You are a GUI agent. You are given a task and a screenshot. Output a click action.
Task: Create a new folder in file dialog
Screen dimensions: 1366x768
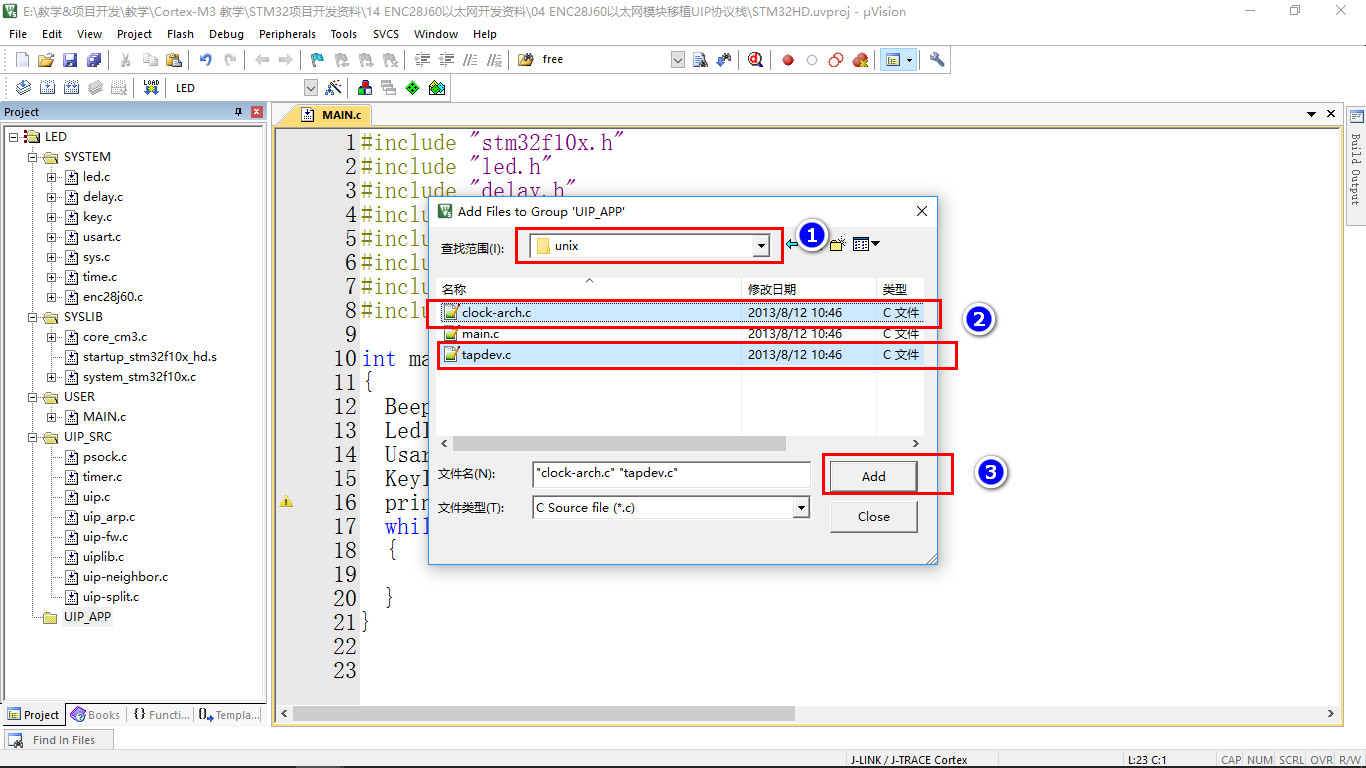(x=837, y=244)
